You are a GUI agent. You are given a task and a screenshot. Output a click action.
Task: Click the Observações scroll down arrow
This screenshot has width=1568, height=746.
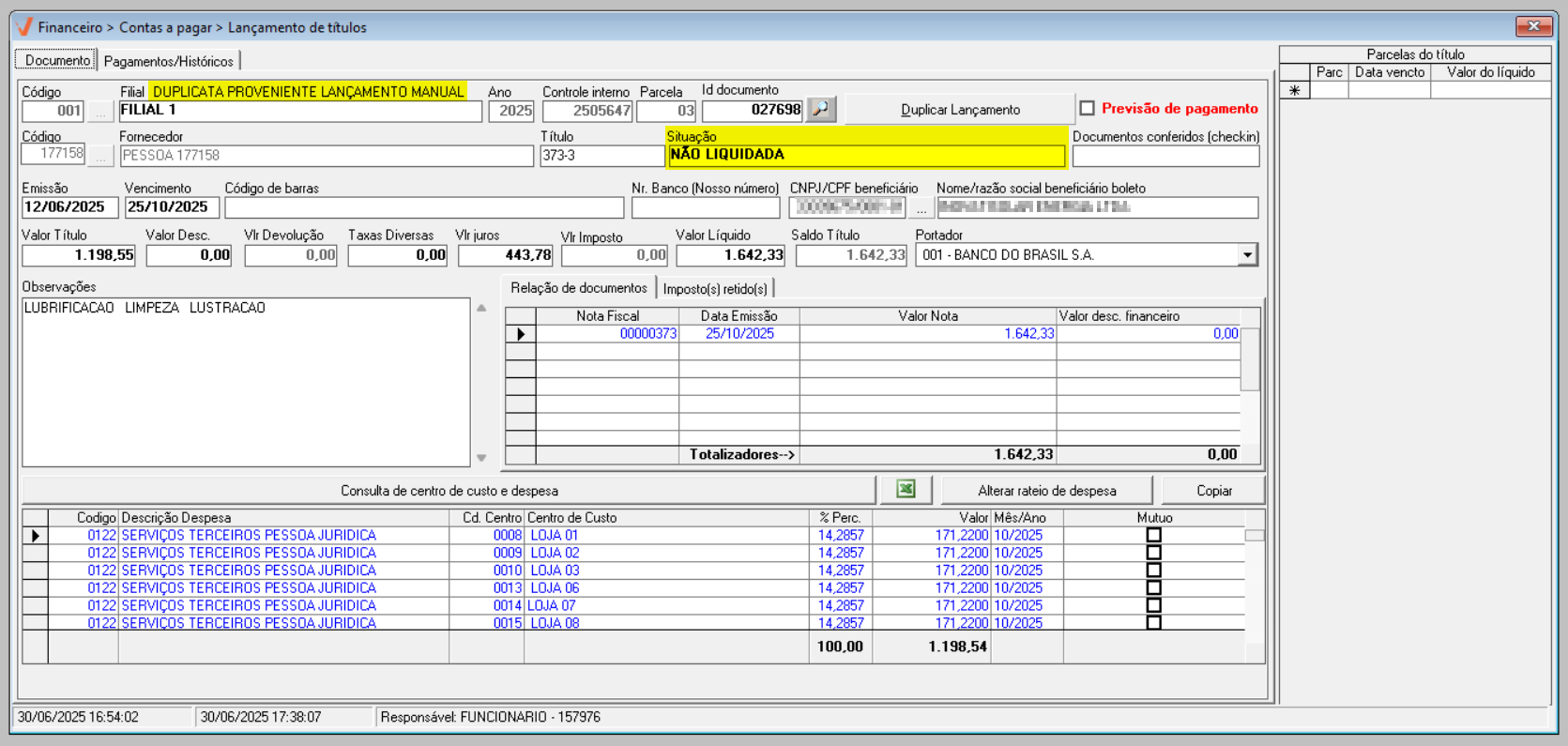pos(481,458)
